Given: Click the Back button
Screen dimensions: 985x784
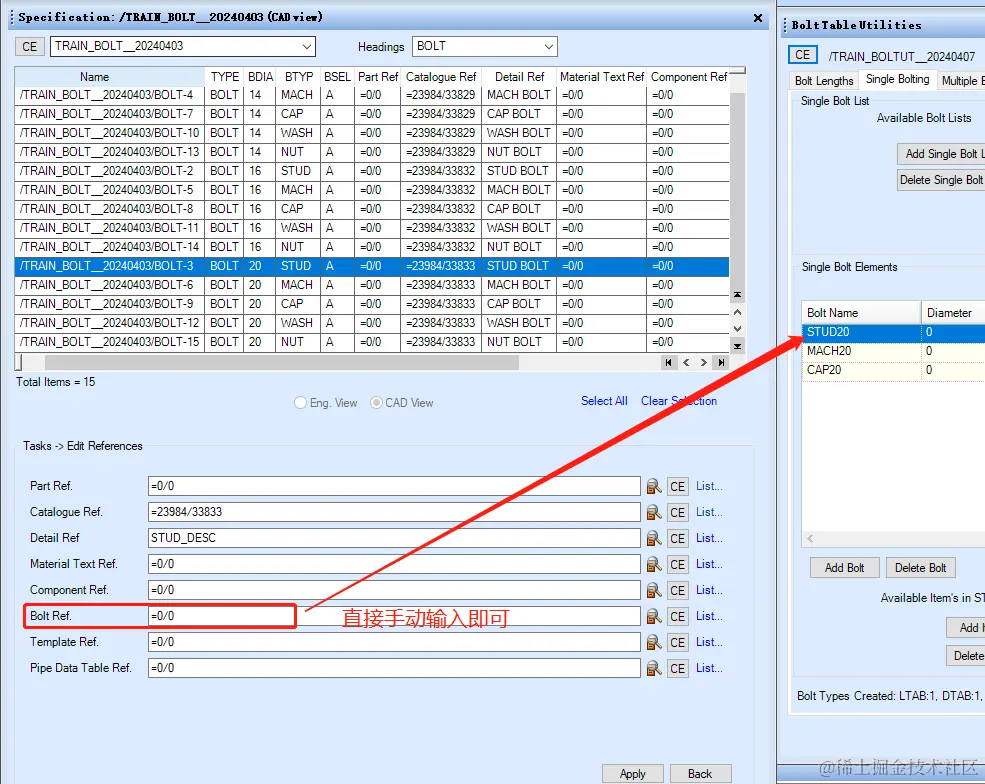Looking at the screenshot, I should click(x=700, y=774).
